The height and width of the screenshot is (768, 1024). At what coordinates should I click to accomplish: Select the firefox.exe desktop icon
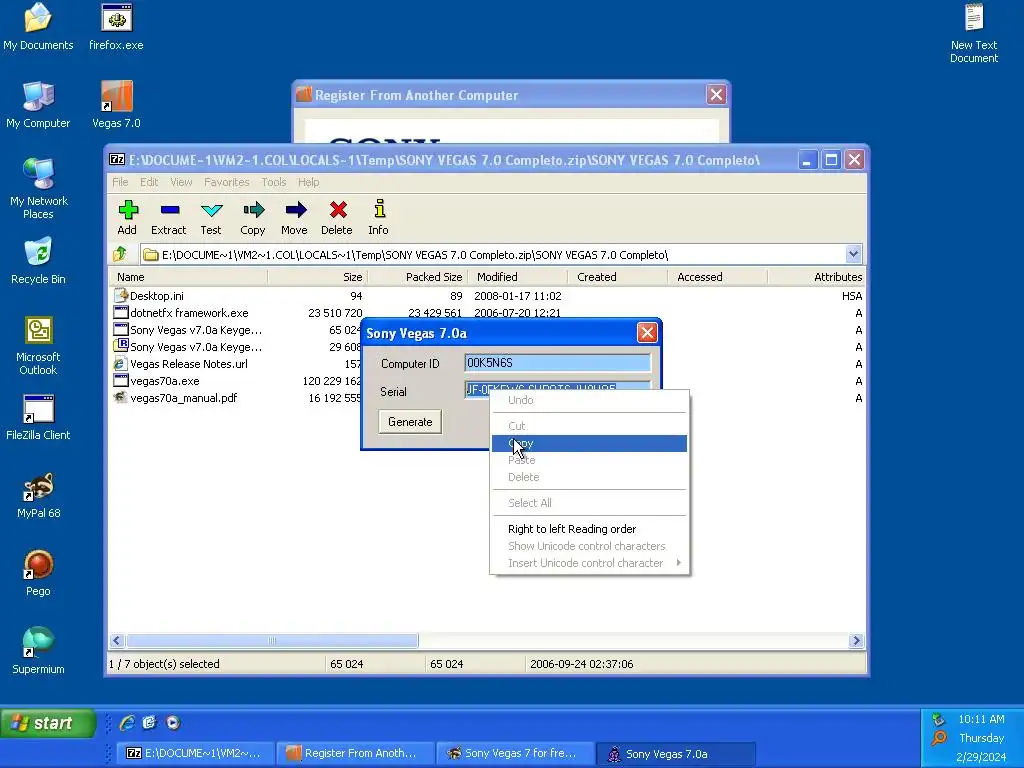click(116, 27)
